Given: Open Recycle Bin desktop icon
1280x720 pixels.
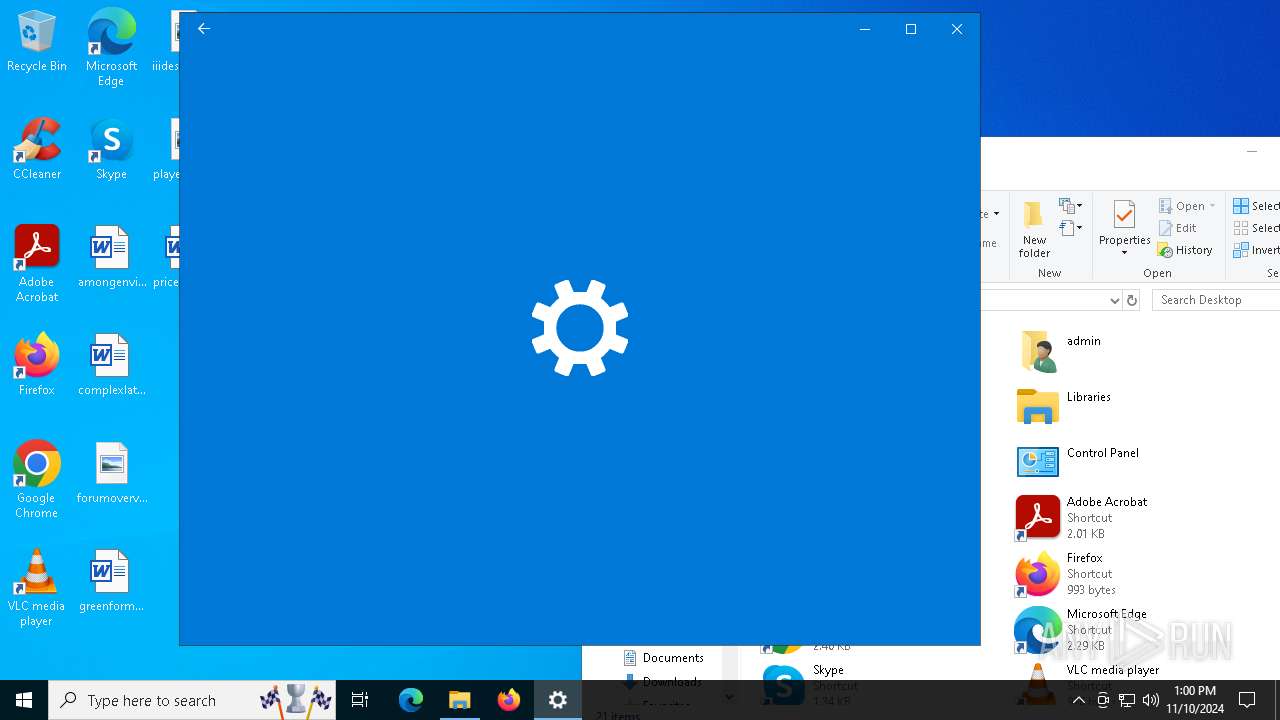Looking at the screenshot, I should (x=37, y=42).
